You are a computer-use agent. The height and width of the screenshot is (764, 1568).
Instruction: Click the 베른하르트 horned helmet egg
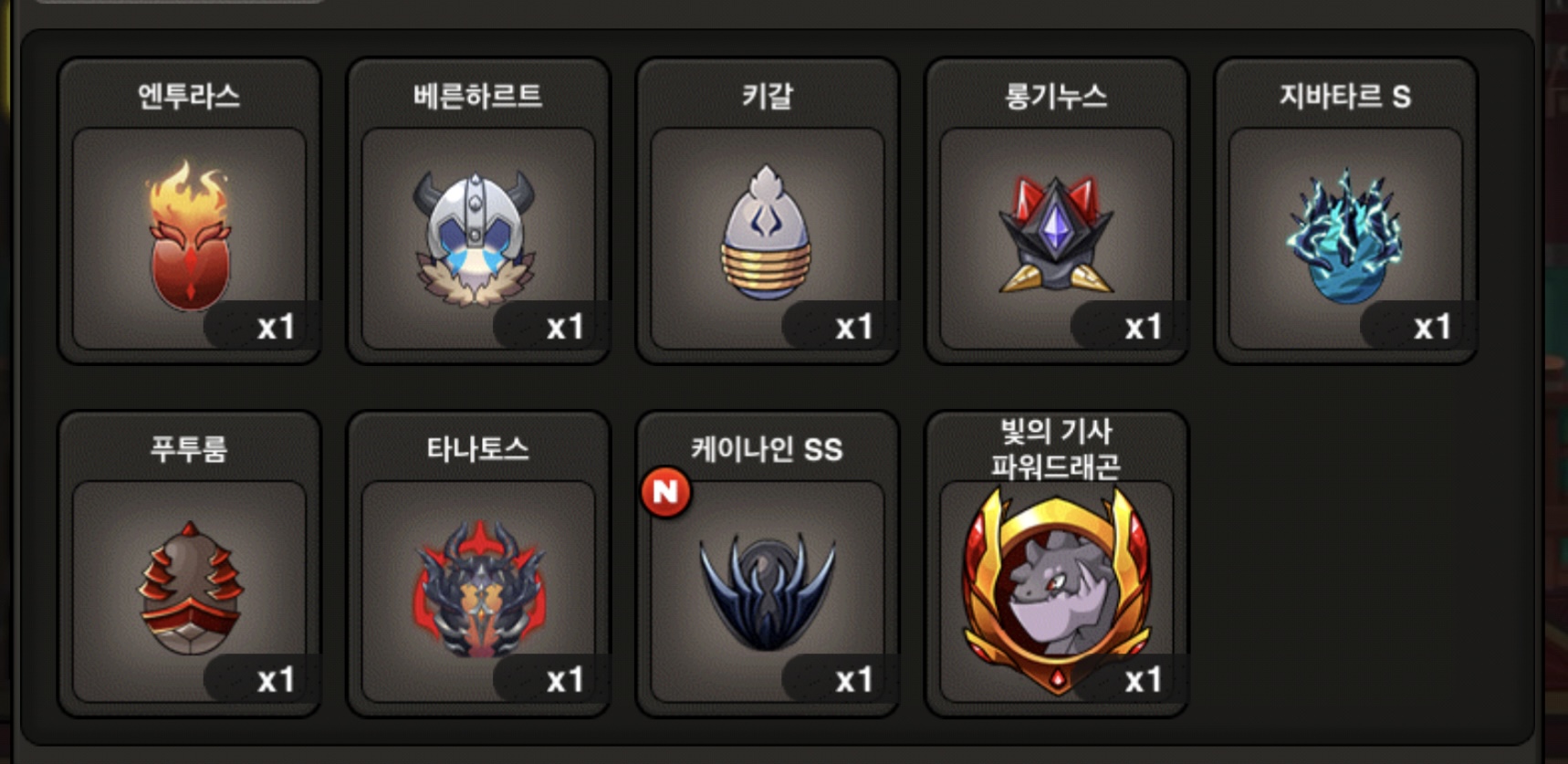[x=475, y=237]
